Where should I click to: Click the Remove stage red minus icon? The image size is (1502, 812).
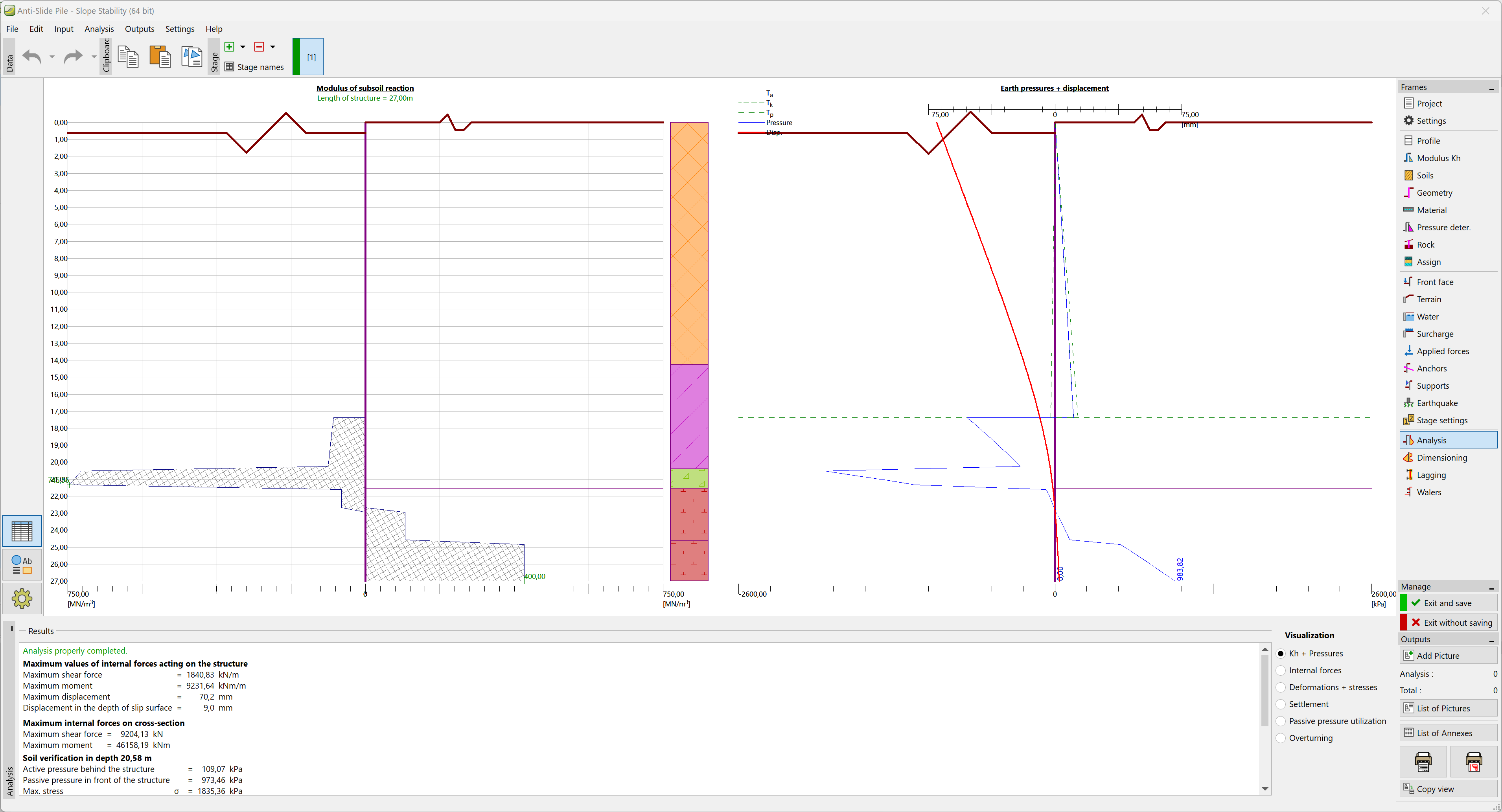260,47
